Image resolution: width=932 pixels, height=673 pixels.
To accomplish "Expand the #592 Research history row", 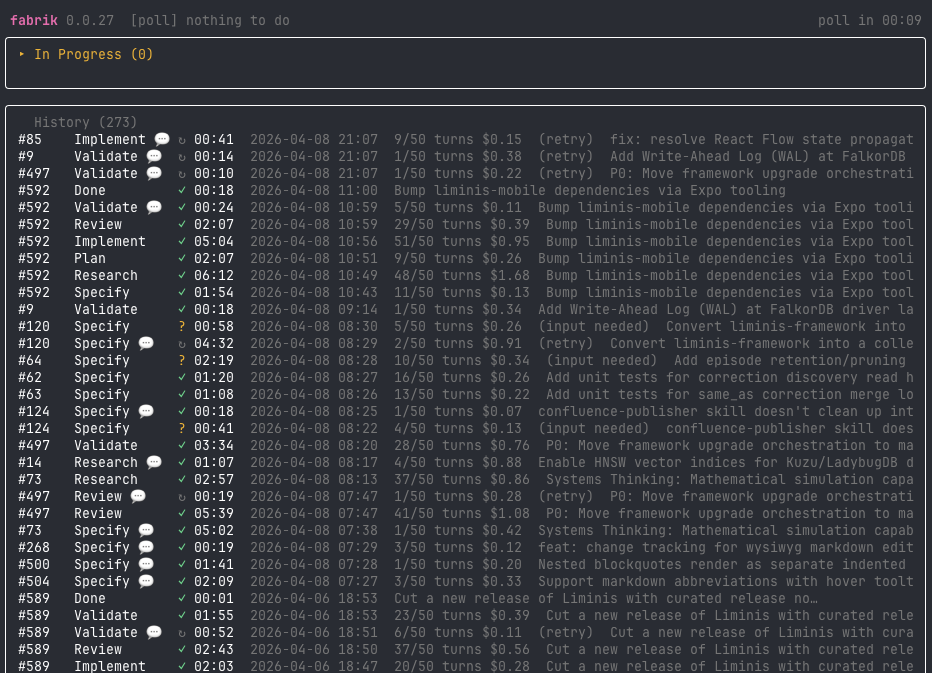I will click(x=105, y=276).
